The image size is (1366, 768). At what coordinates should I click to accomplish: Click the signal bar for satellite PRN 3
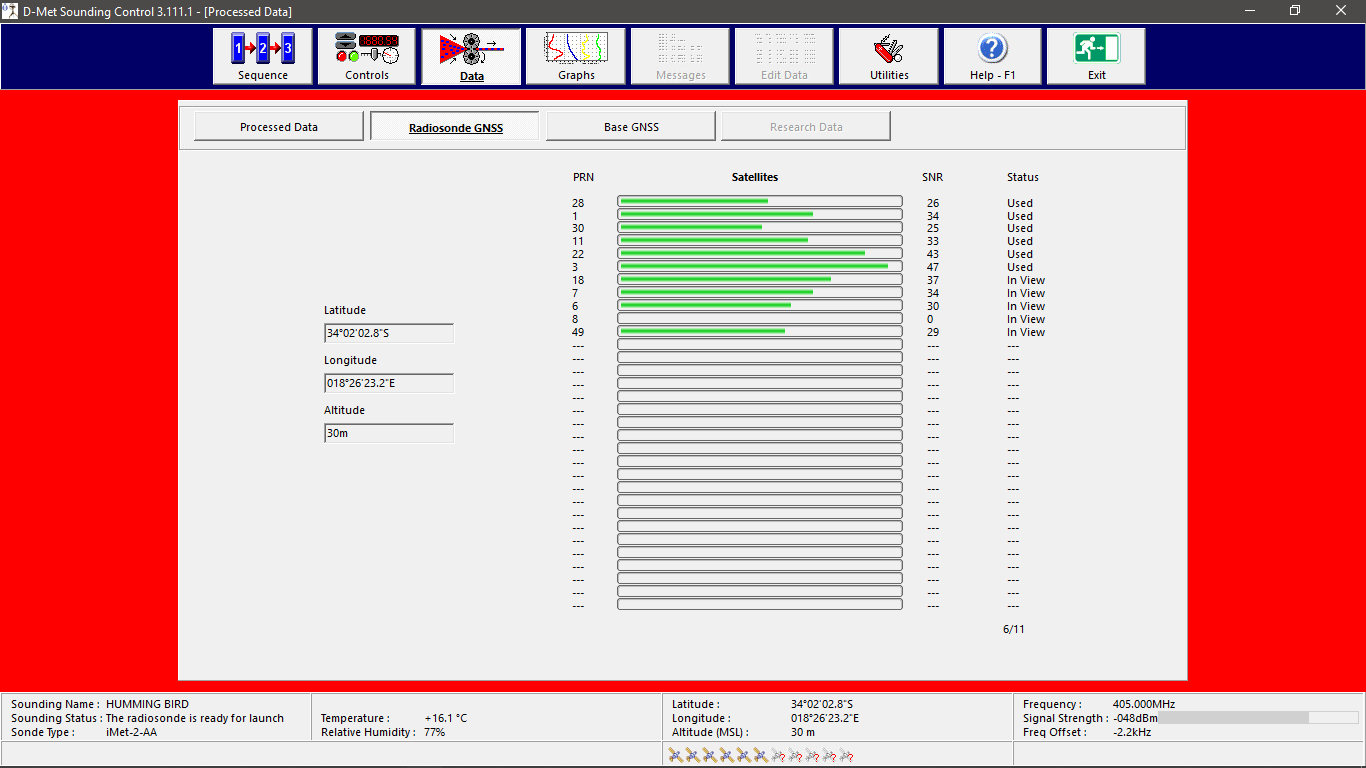(759, 266)
